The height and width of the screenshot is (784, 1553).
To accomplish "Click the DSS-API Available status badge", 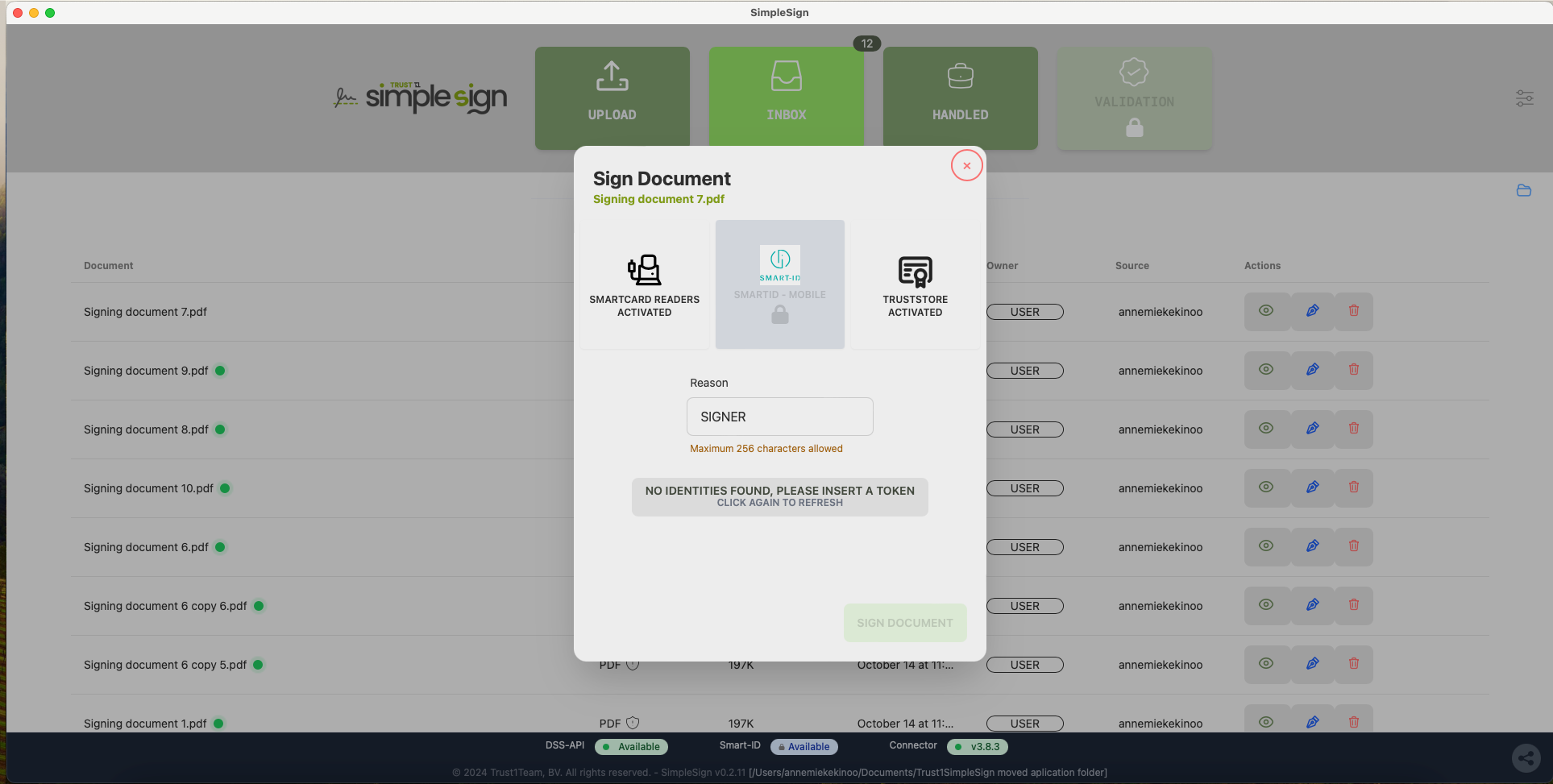I will coord(631,747).
